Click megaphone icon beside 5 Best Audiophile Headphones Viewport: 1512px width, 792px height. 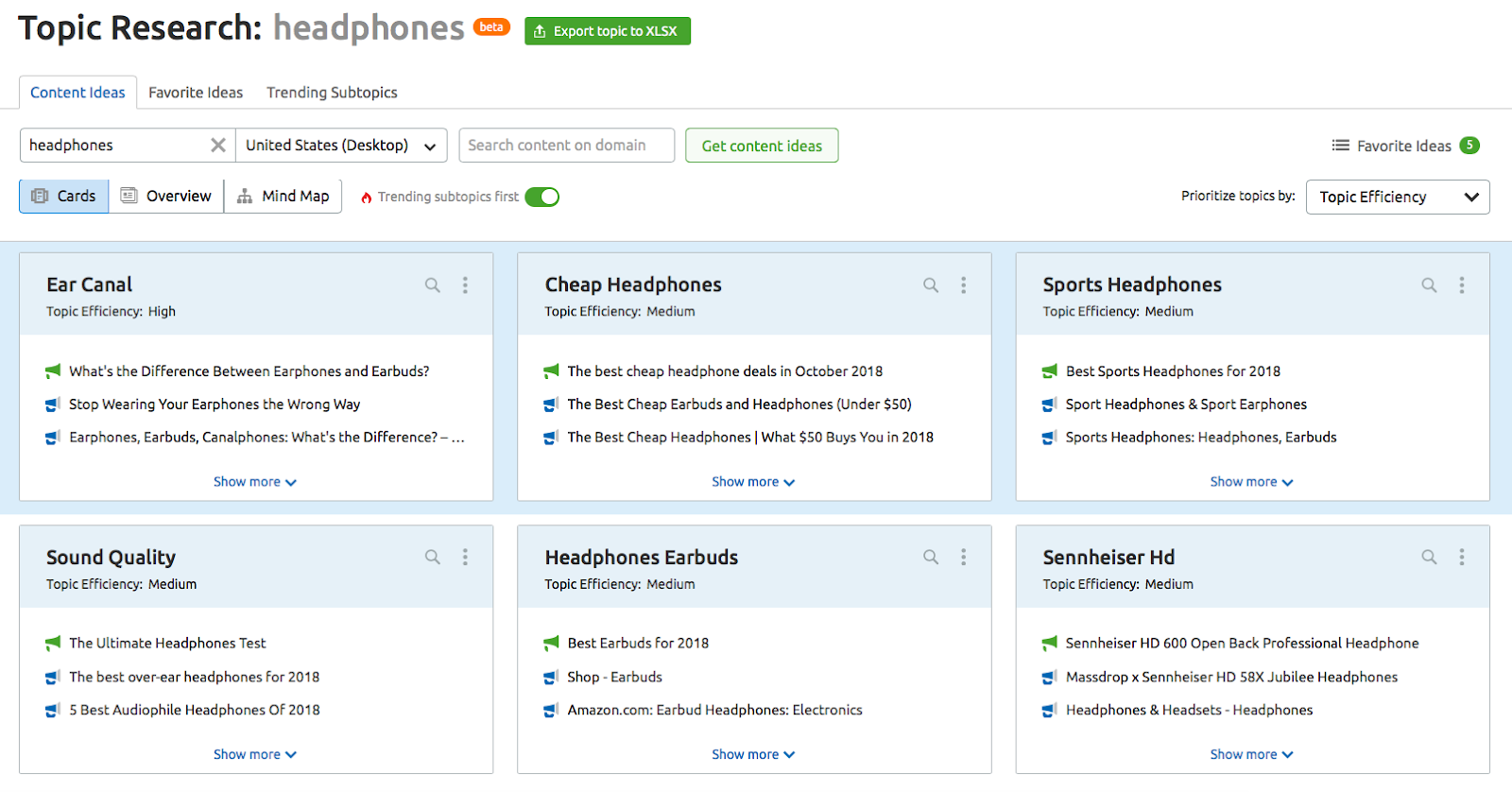click(x=53, y=711)
